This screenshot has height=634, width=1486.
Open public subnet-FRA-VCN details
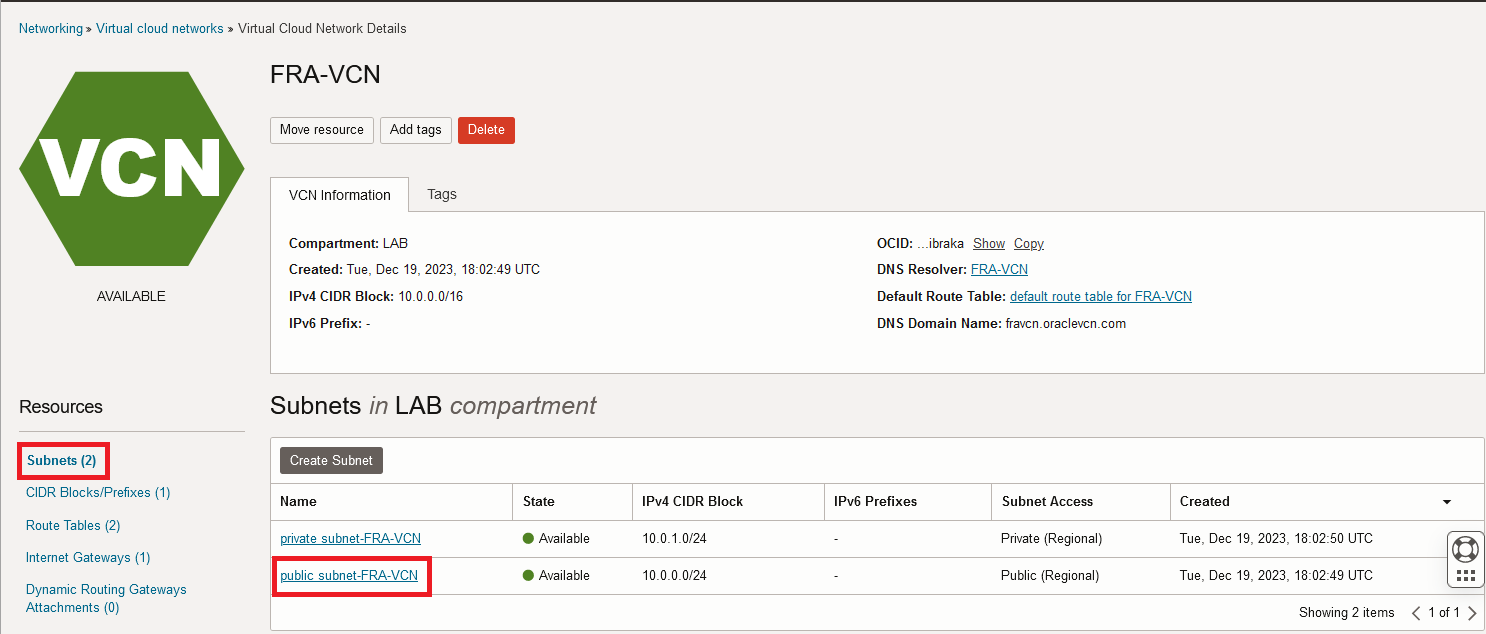click(x=349, y=576)
